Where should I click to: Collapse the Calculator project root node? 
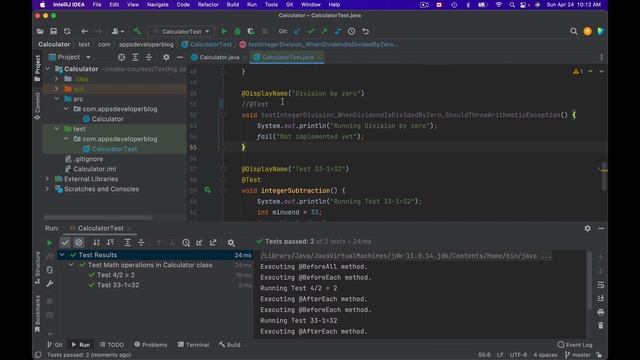tap(48, 69)
